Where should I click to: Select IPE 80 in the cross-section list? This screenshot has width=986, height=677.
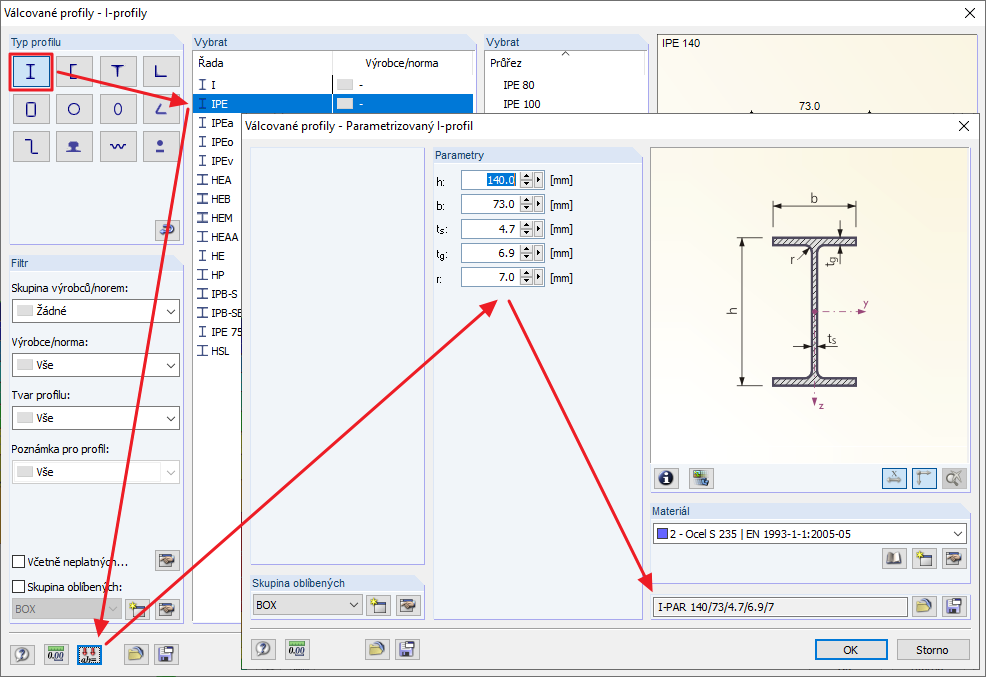click(519, 85)
